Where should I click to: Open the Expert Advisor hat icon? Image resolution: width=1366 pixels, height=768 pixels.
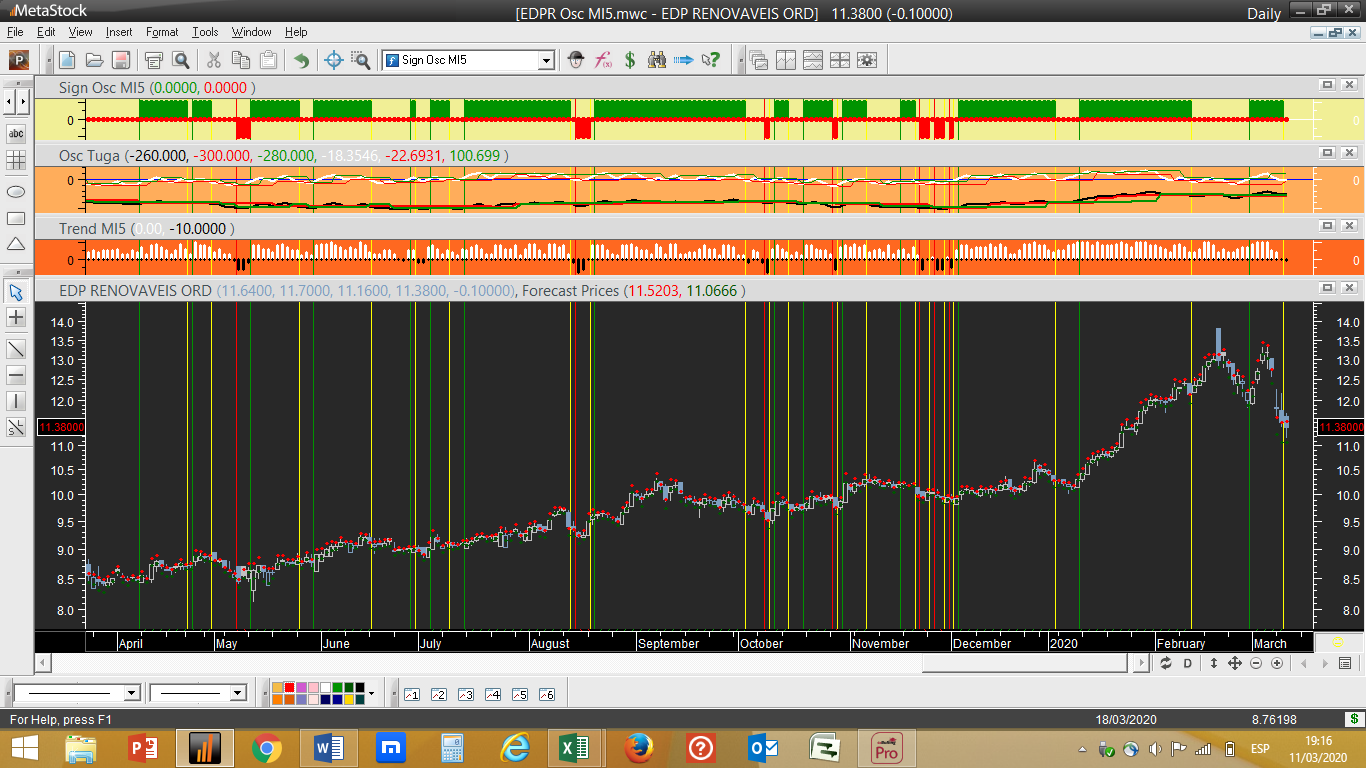point(576,60)
